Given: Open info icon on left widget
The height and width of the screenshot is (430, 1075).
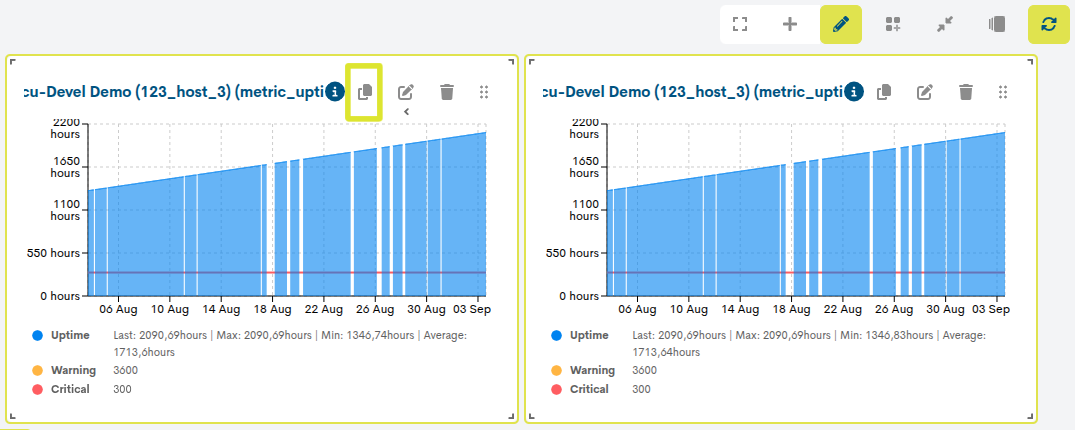Looking at the screenshot, I should pos(335,91).
